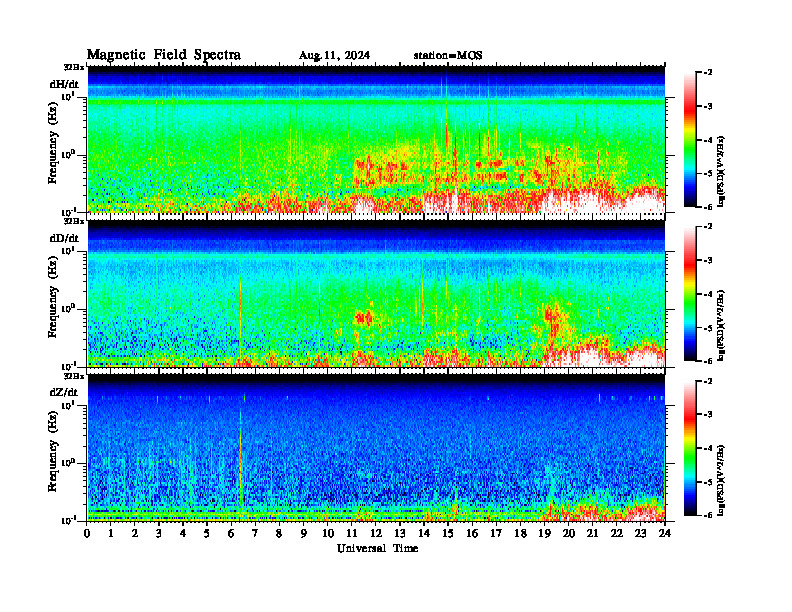
Task: Click the "Universal Time" axis title
Action: point(377,548)
